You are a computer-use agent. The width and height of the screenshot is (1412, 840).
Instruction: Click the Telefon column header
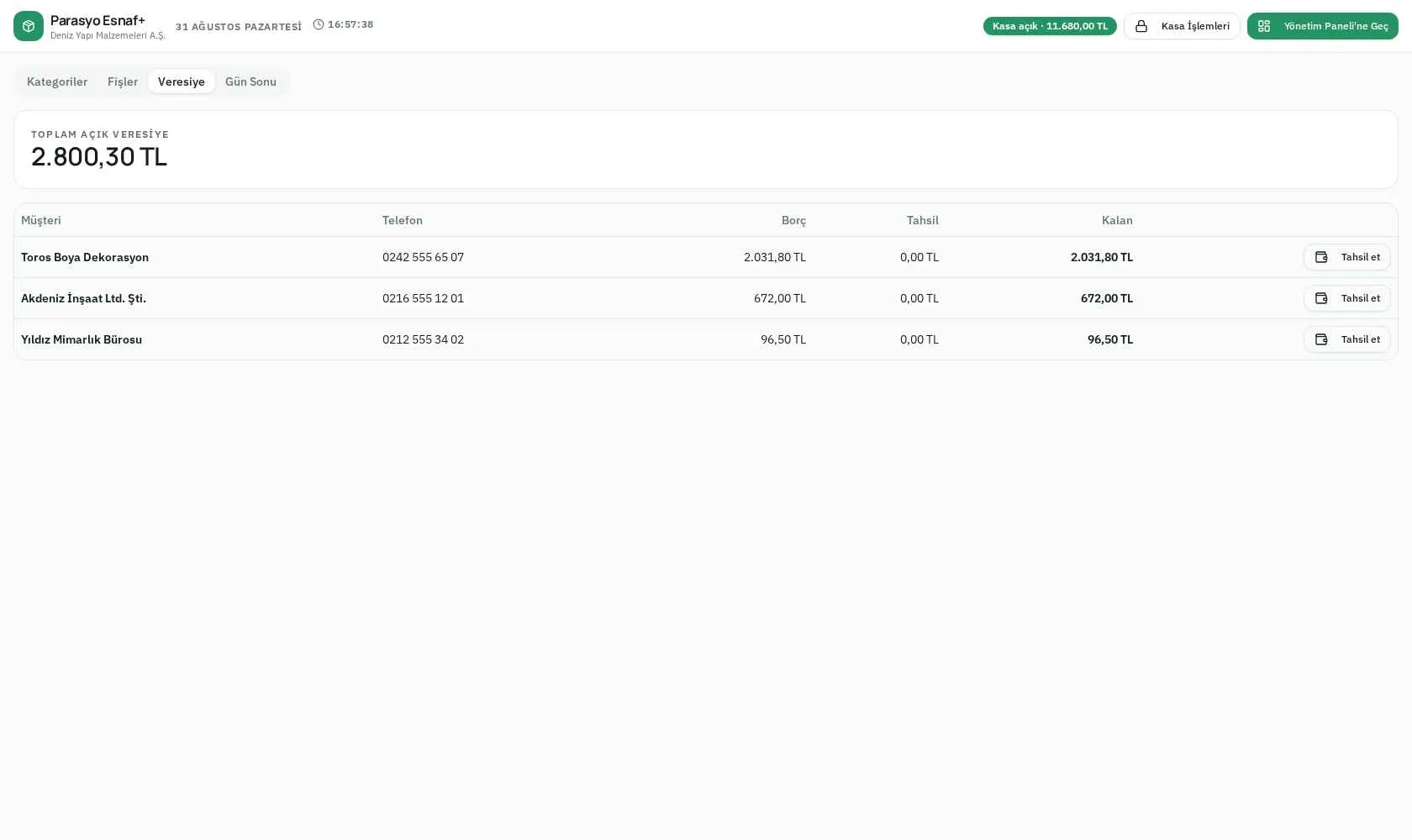pos(403,220)
